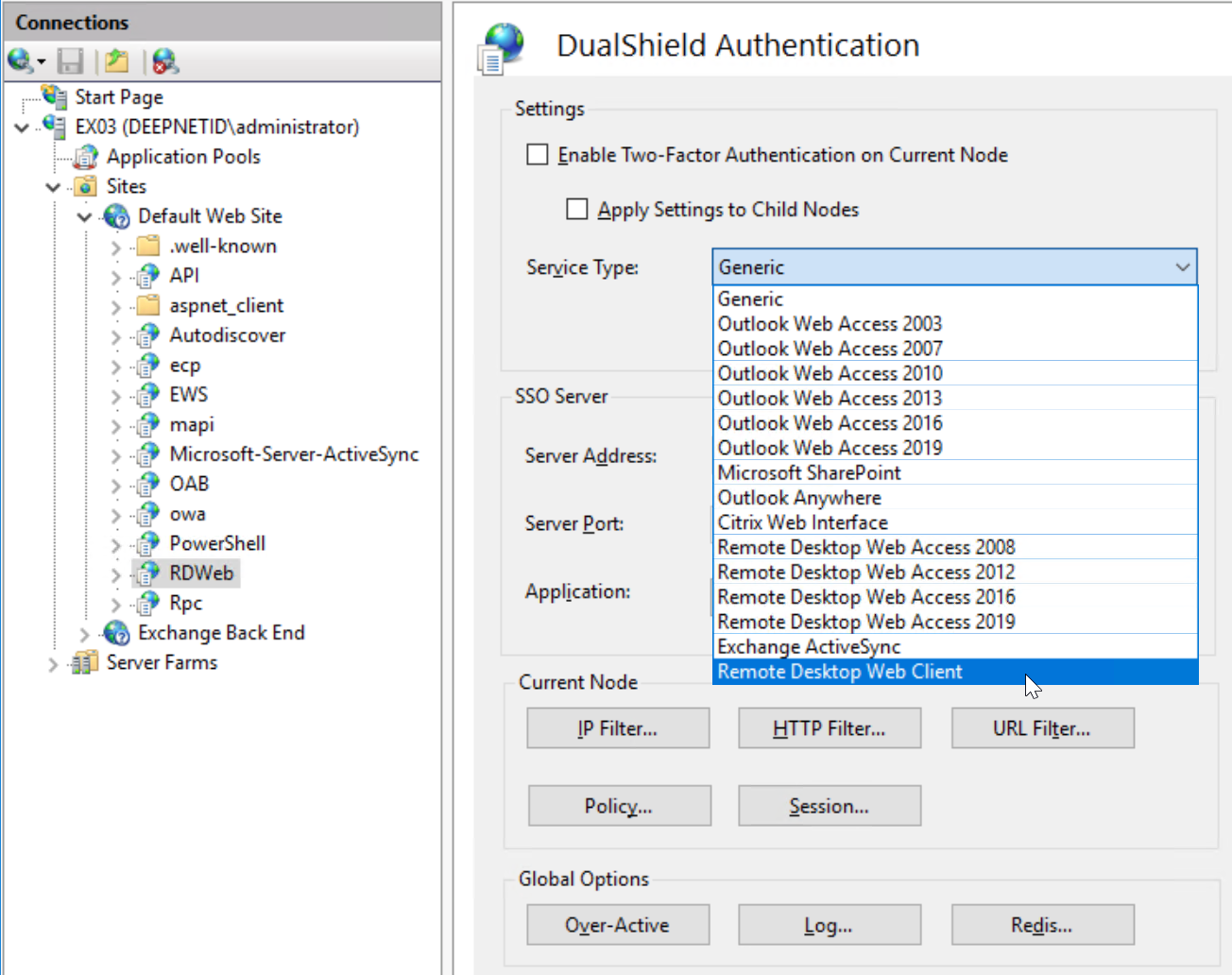Viewport: 1232px width, 975px height.
Task: Collapse the Service Type dropdown arrow
Action: tap(1182, 267)
